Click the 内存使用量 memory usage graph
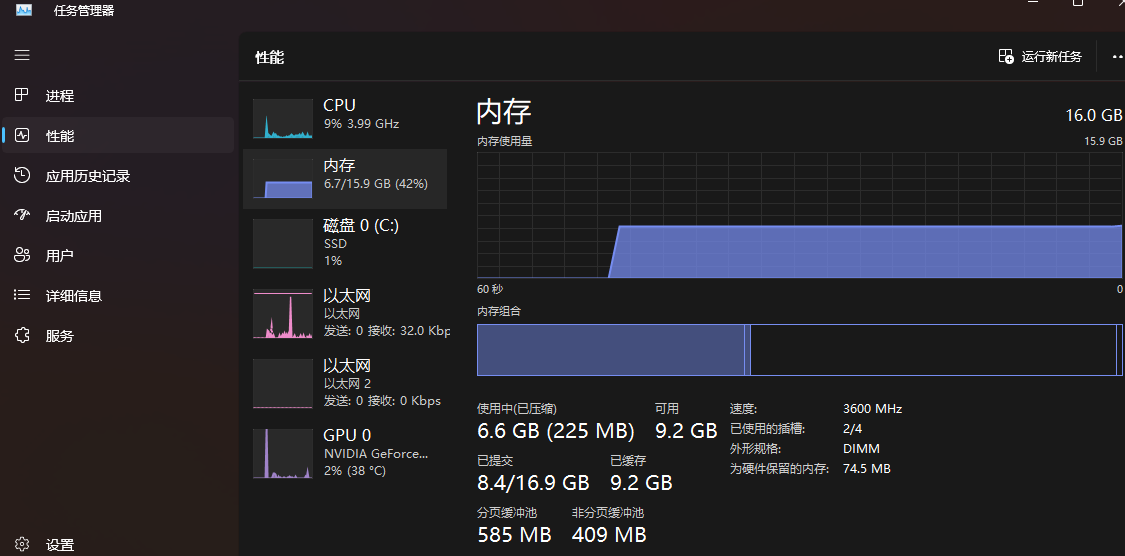 point(799,215)
